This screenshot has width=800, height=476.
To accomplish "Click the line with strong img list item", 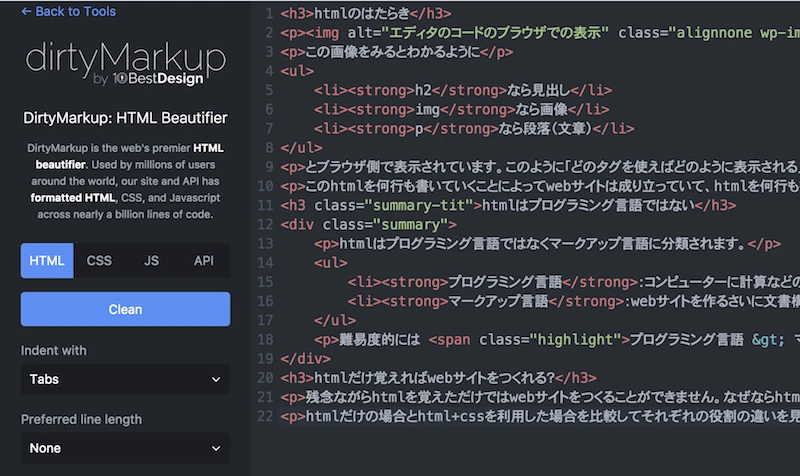I will 462,110.
